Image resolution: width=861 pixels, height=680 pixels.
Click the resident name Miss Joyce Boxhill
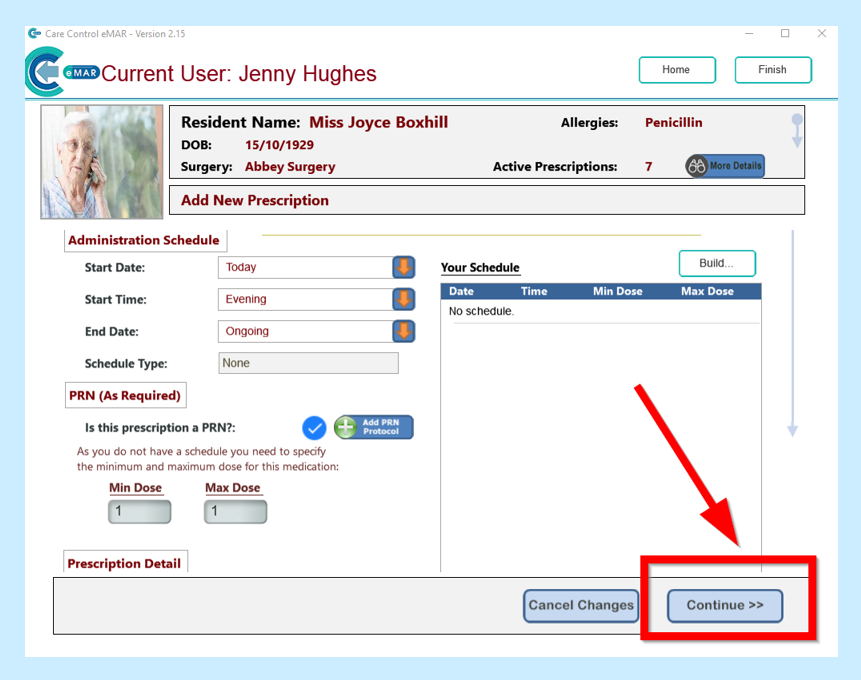click(x=378, y=122)
